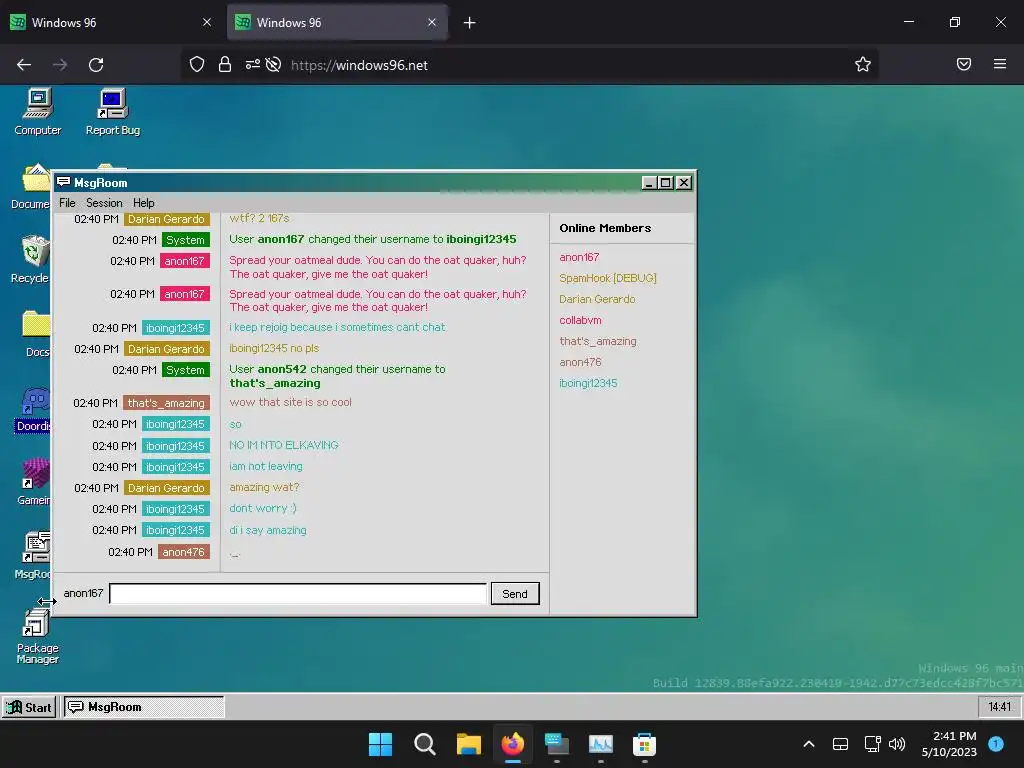Select the Gamein cube desktop icon
Screen dimensions: 1024x768
(34, 482)
